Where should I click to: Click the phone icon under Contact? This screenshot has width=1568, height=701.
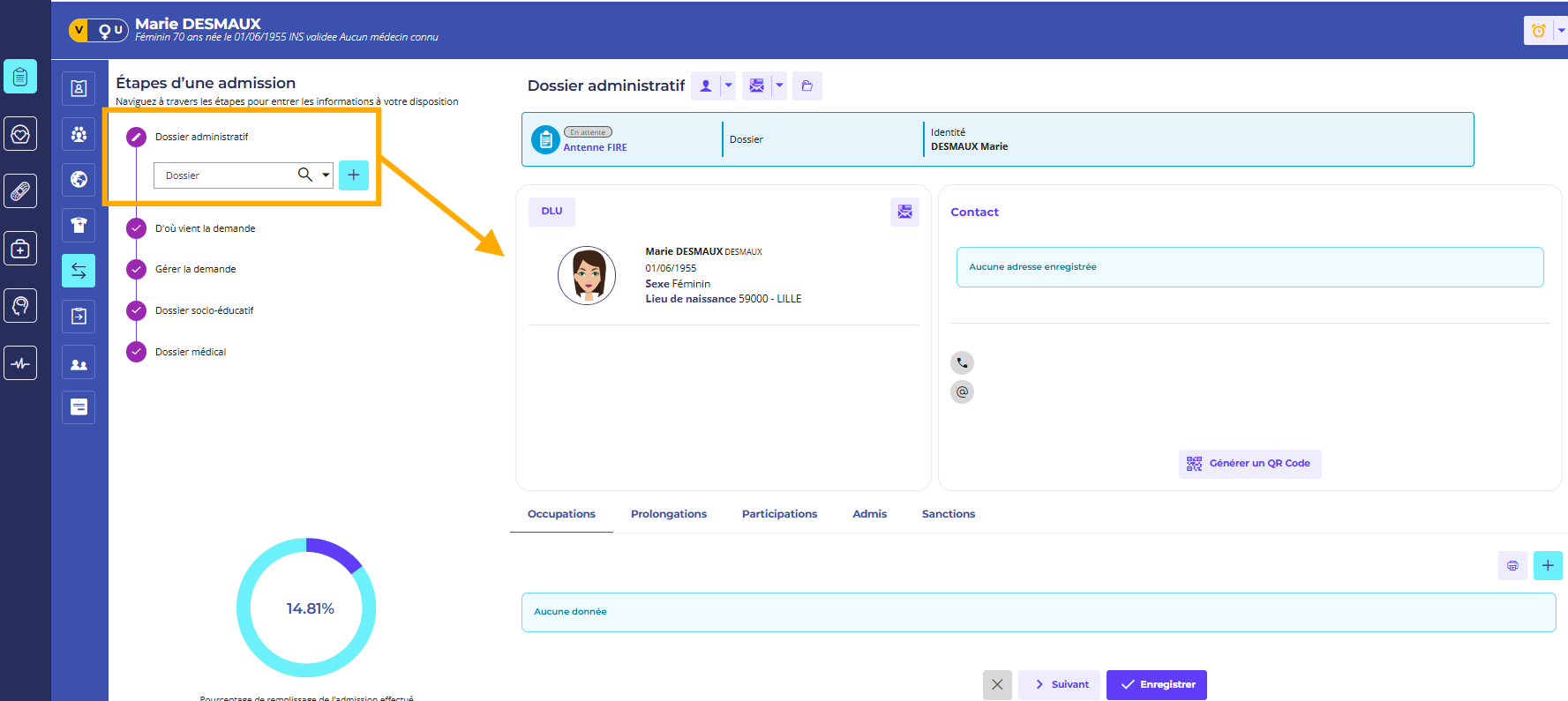pos(962,362)
